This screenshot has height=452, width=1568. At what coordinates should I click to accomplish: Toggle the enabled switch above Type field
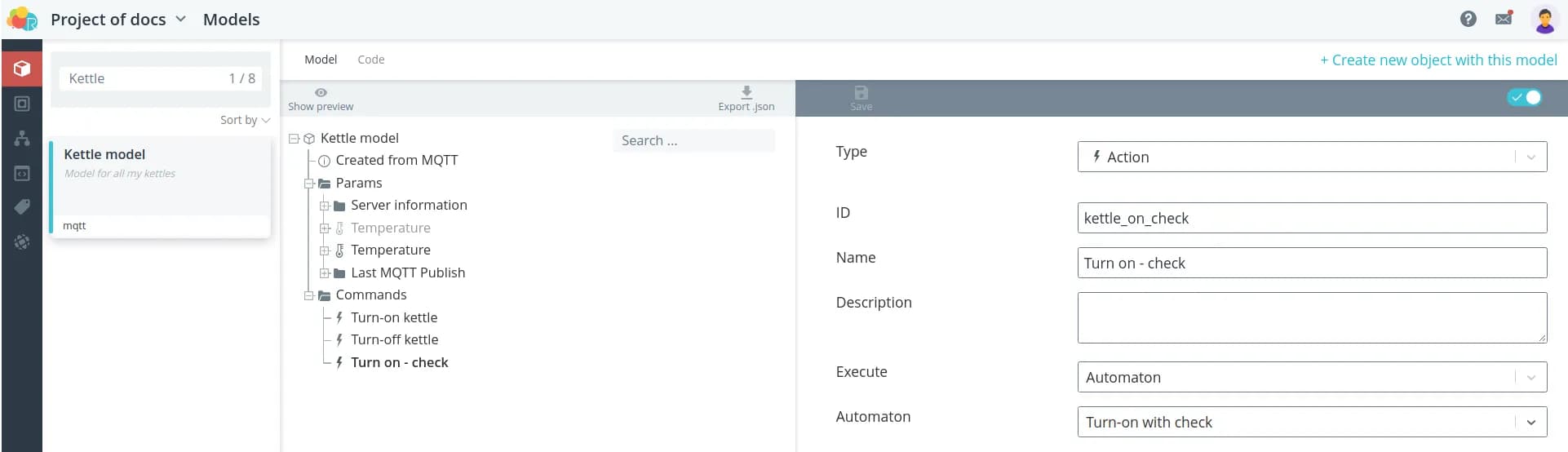point(1524,98)
